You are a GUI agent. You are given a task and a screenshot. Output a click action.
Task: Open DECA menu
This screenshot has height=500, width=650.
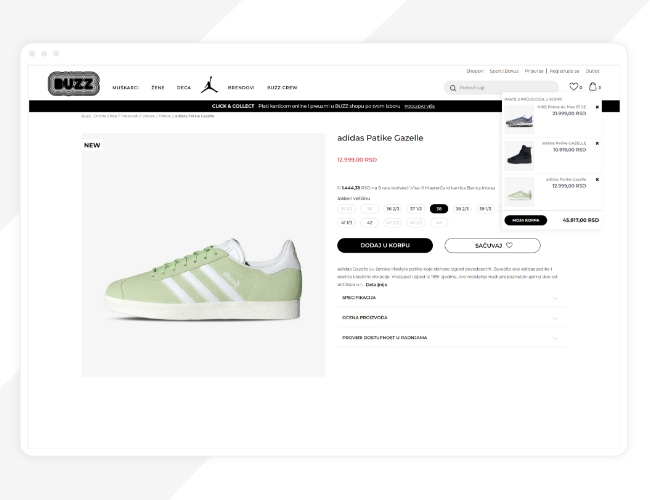click(x=184, y=87)
